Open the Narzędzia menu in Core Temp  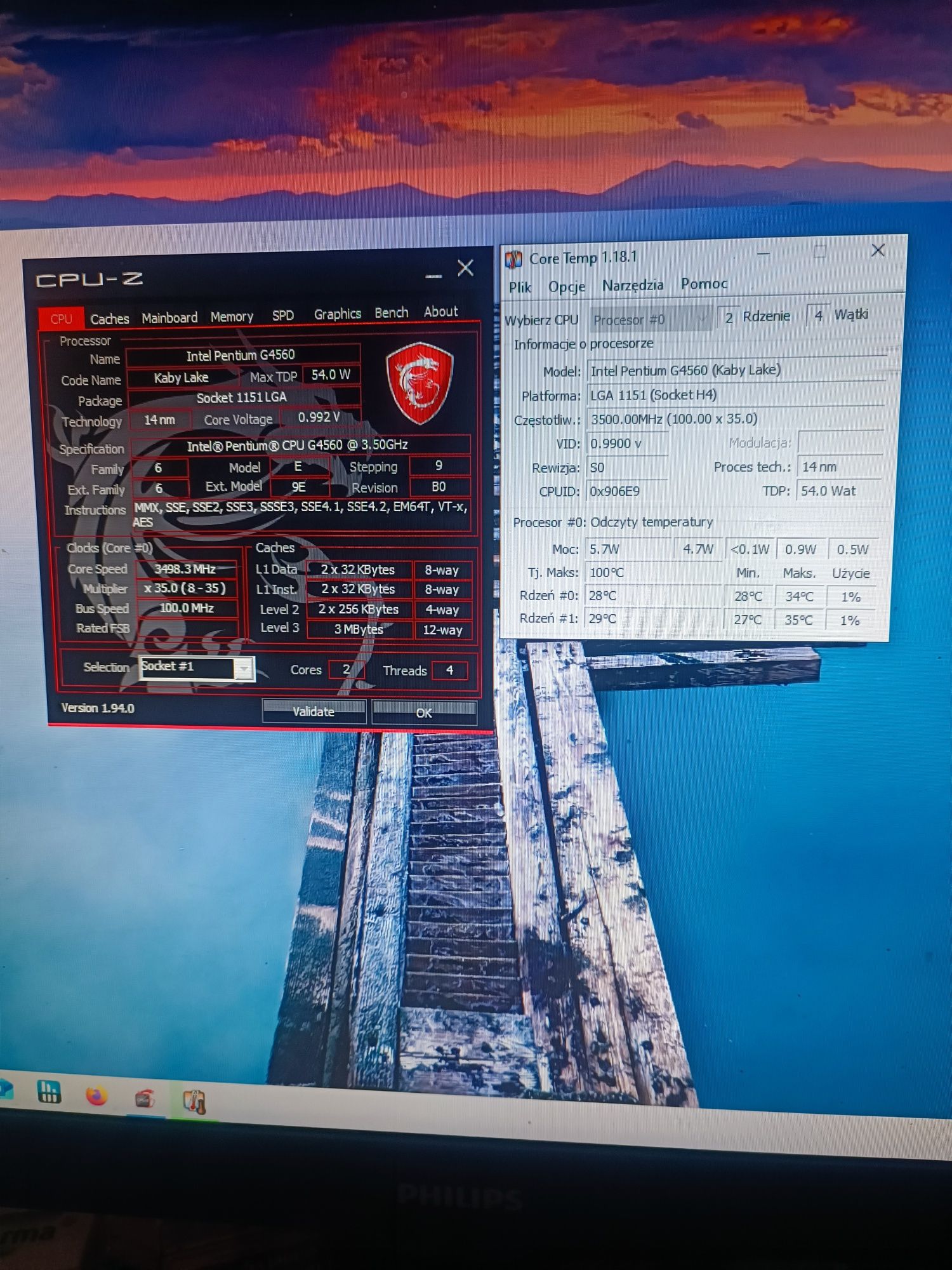(633, 285)
